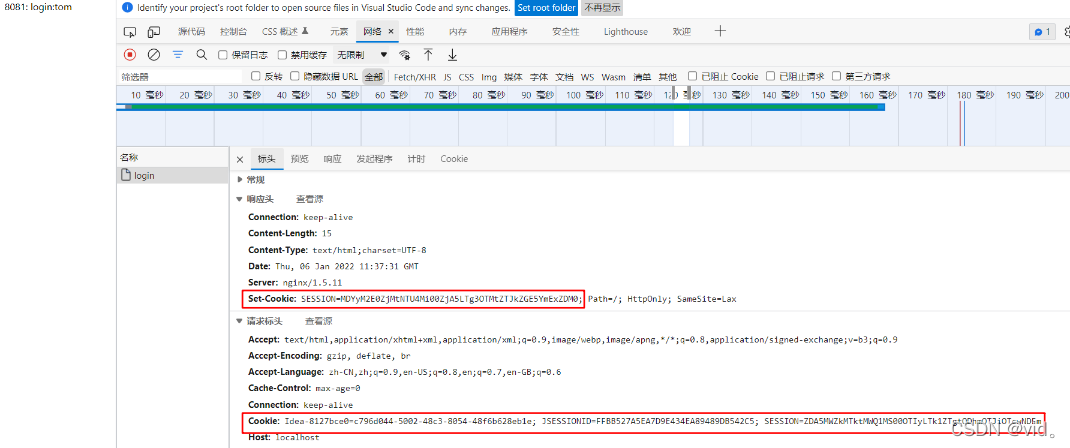Open network conditions wifi-gear icon
Viewport: 1070px width, 448px height.
tap(405, 55)
